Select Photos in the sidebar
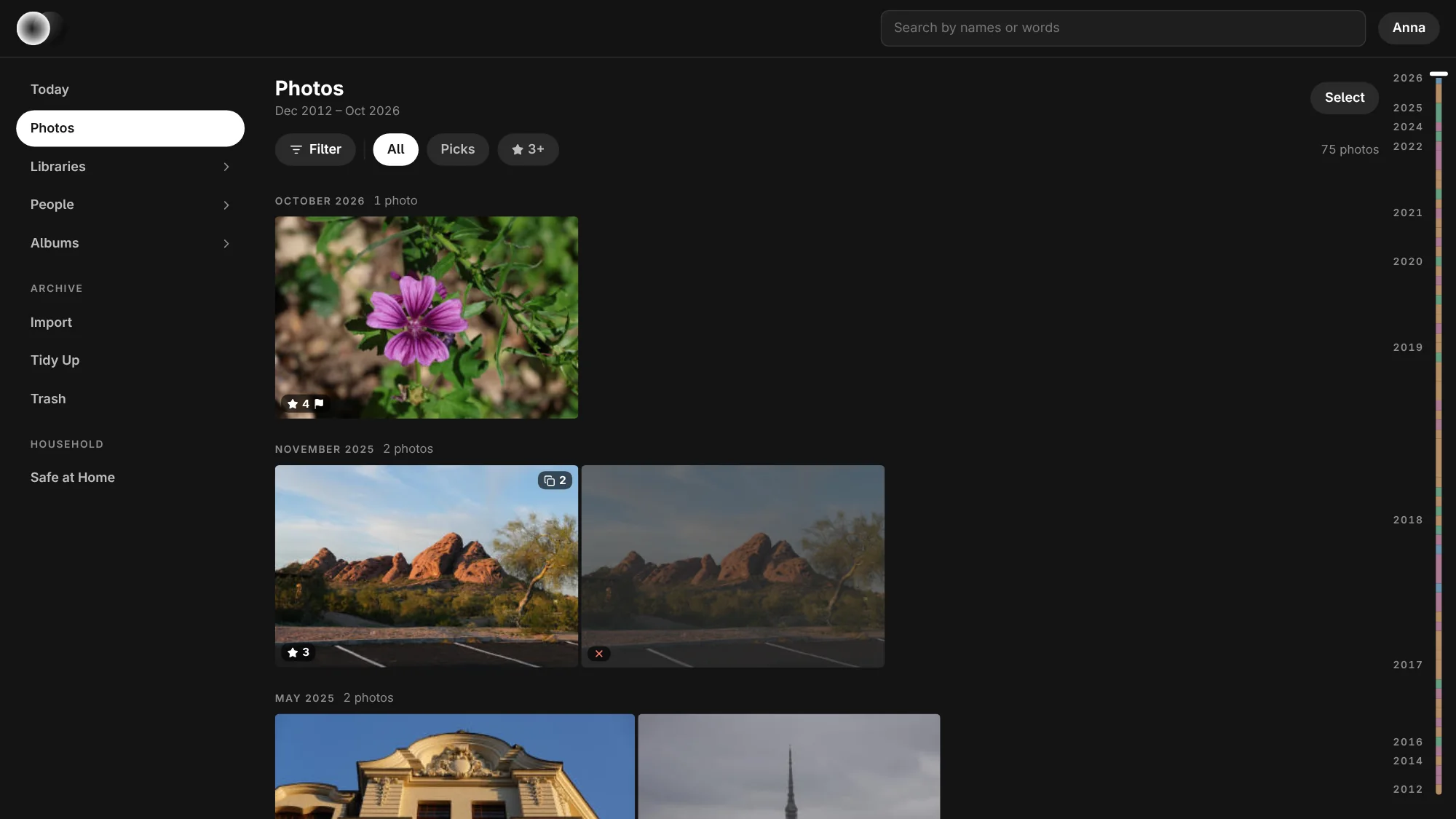The image size is (1456, 819). pyautogui.click(x=130, y=128)
